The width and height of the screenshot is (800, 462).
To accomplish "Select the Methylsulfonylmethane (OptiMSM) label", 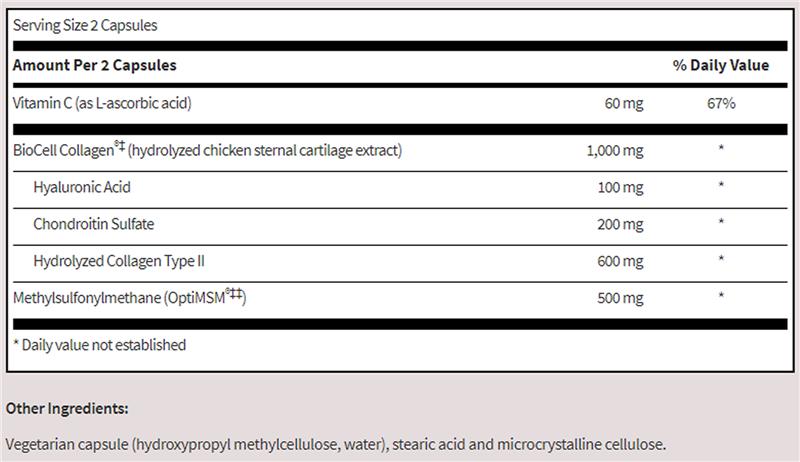I will pos(130,298).
